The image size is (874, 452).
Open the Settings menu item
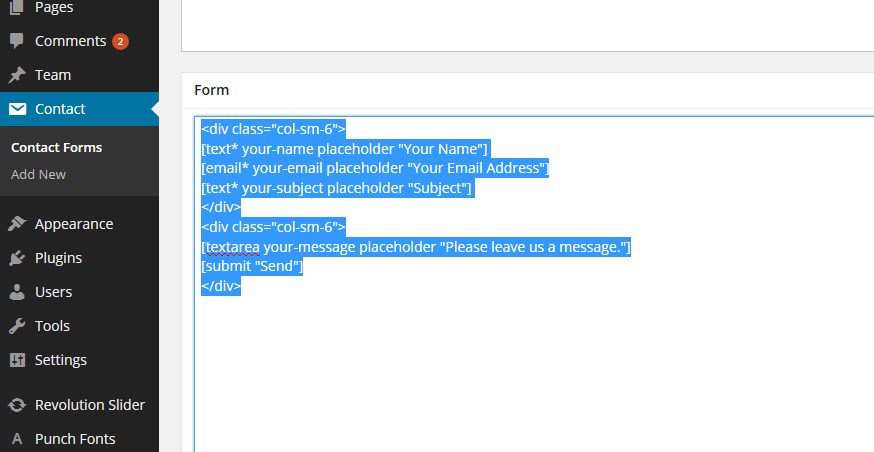[60, 360]
